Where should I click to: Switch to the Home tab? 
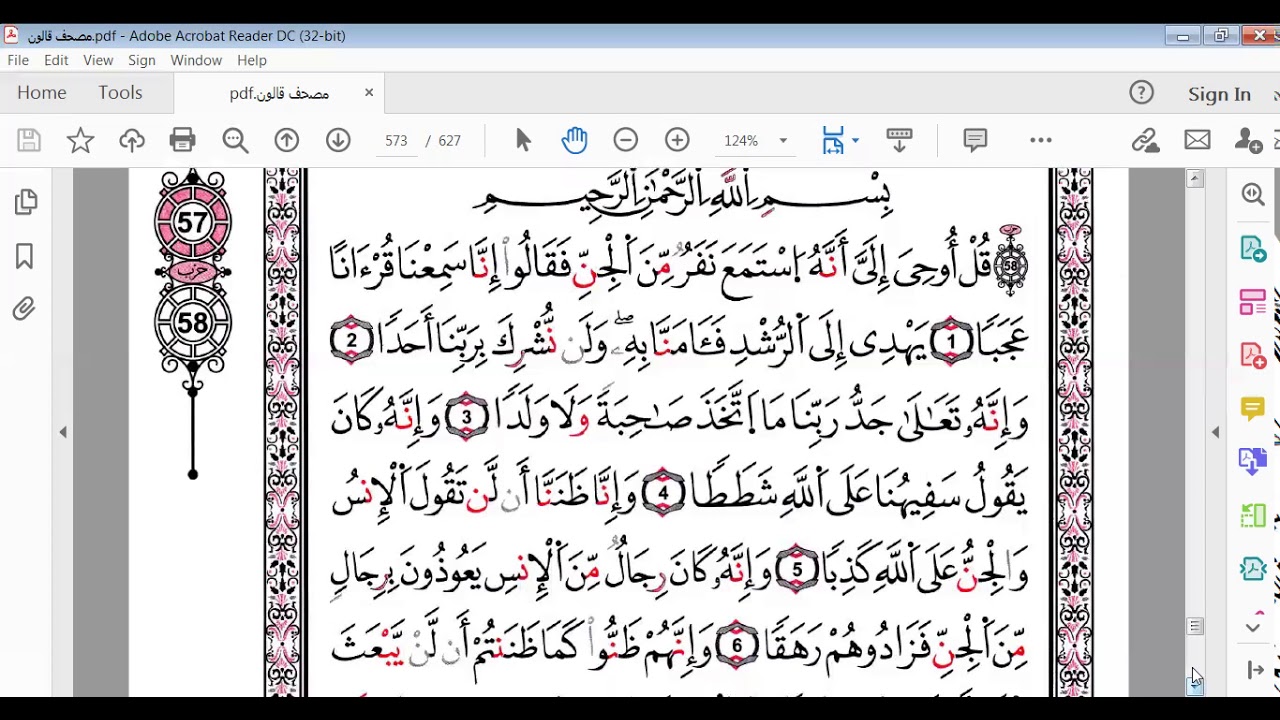(42, 93)
